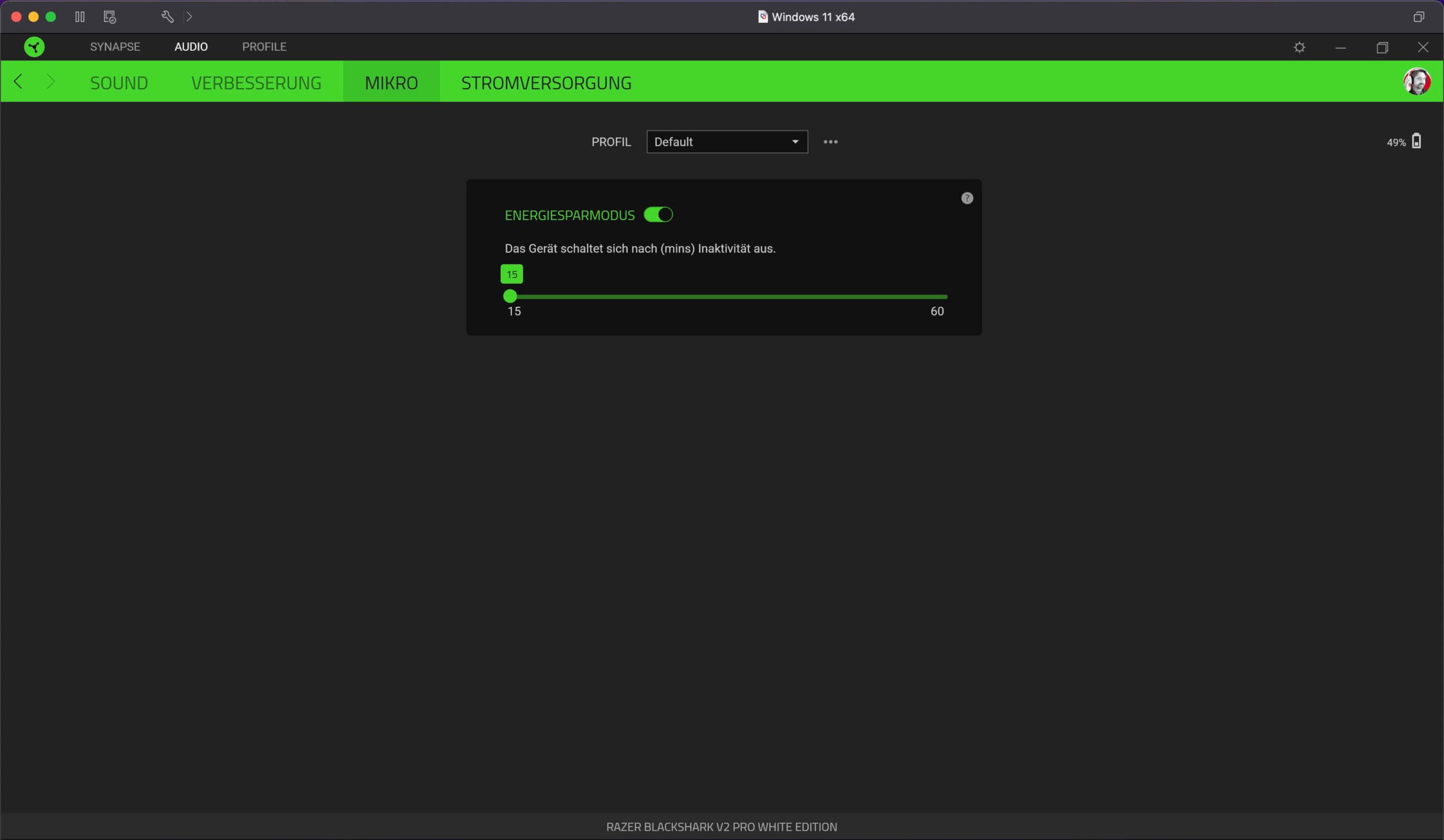Open the PROFILE top menu
The width and height of the screenshot is (1444, 840).
pyautogui.click(x=264, y=47)
